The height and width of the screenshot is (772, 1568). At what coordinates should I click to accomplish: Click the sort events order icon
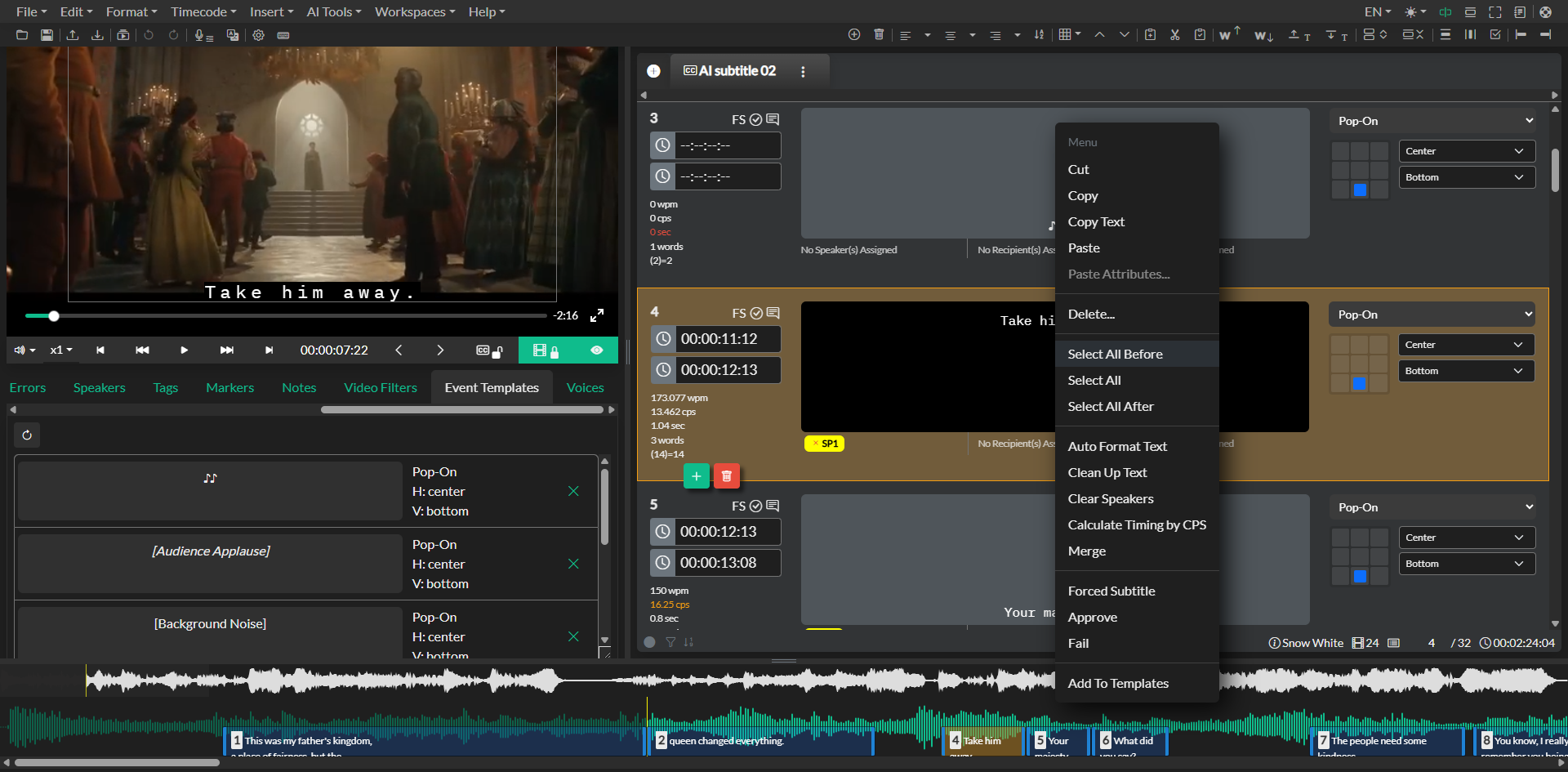pyautogui.click(x=1039, y=34)
